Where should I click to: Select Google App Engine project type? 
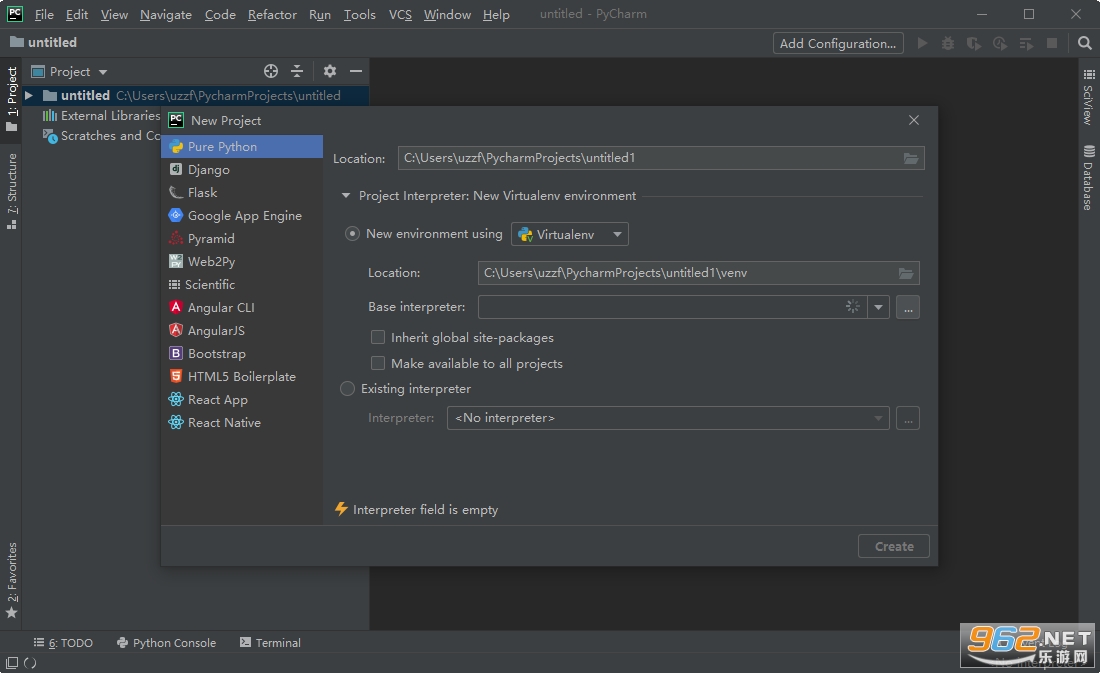[242, 215]
